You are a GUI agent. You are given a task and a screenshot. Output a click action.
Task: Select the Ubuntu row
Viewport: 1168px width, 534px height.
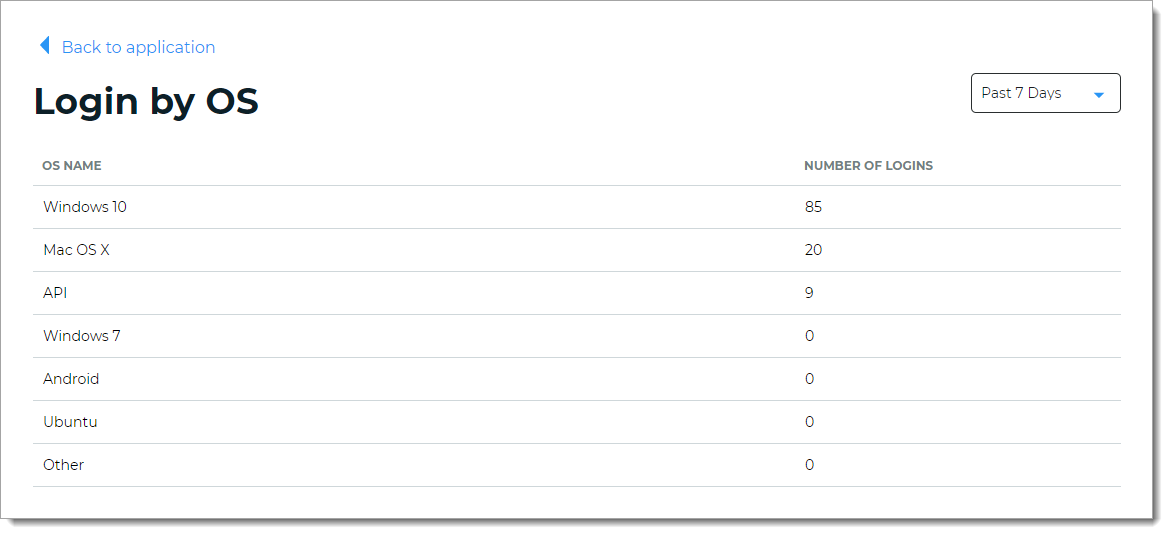[x=70, y=422]
